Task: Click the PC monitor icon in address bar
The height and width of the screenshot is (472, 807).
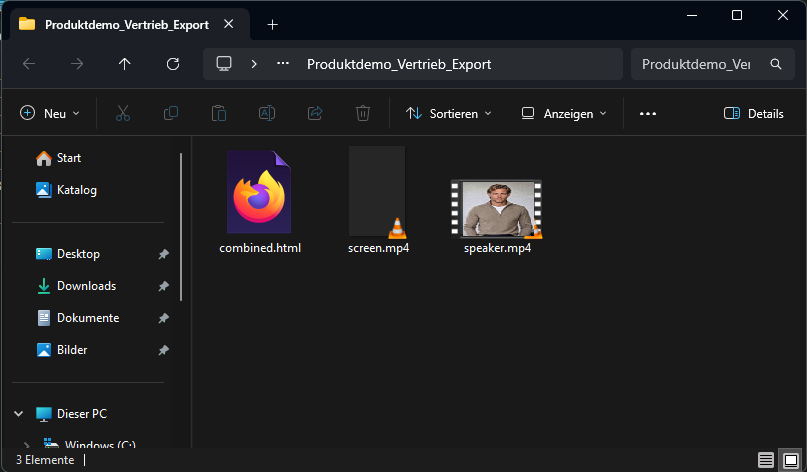Action: 224,64
